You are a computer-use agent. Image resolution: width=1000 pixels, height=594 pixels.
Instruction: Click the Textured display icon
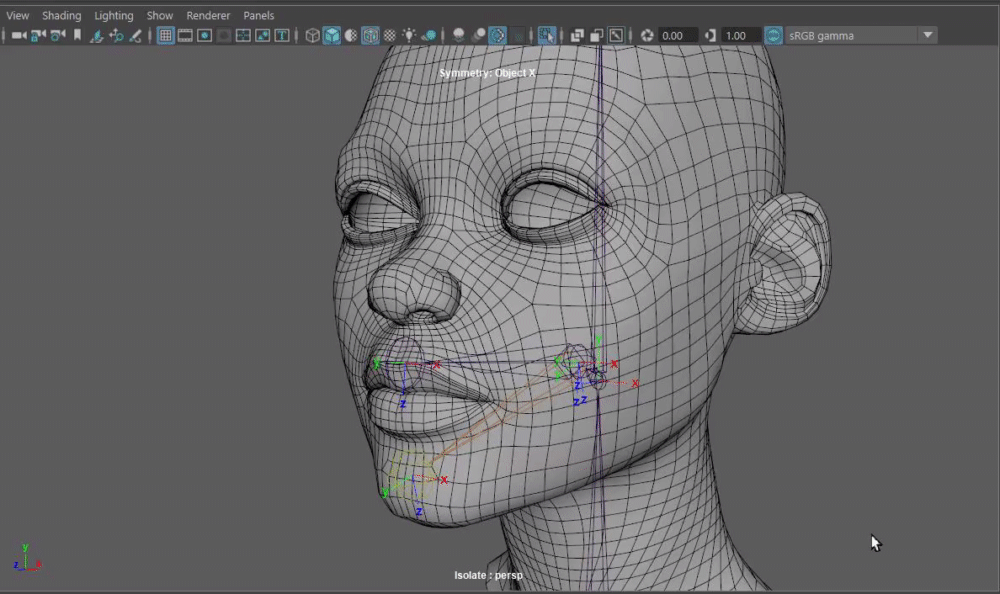pyautogui.click(x=390, y=36)
